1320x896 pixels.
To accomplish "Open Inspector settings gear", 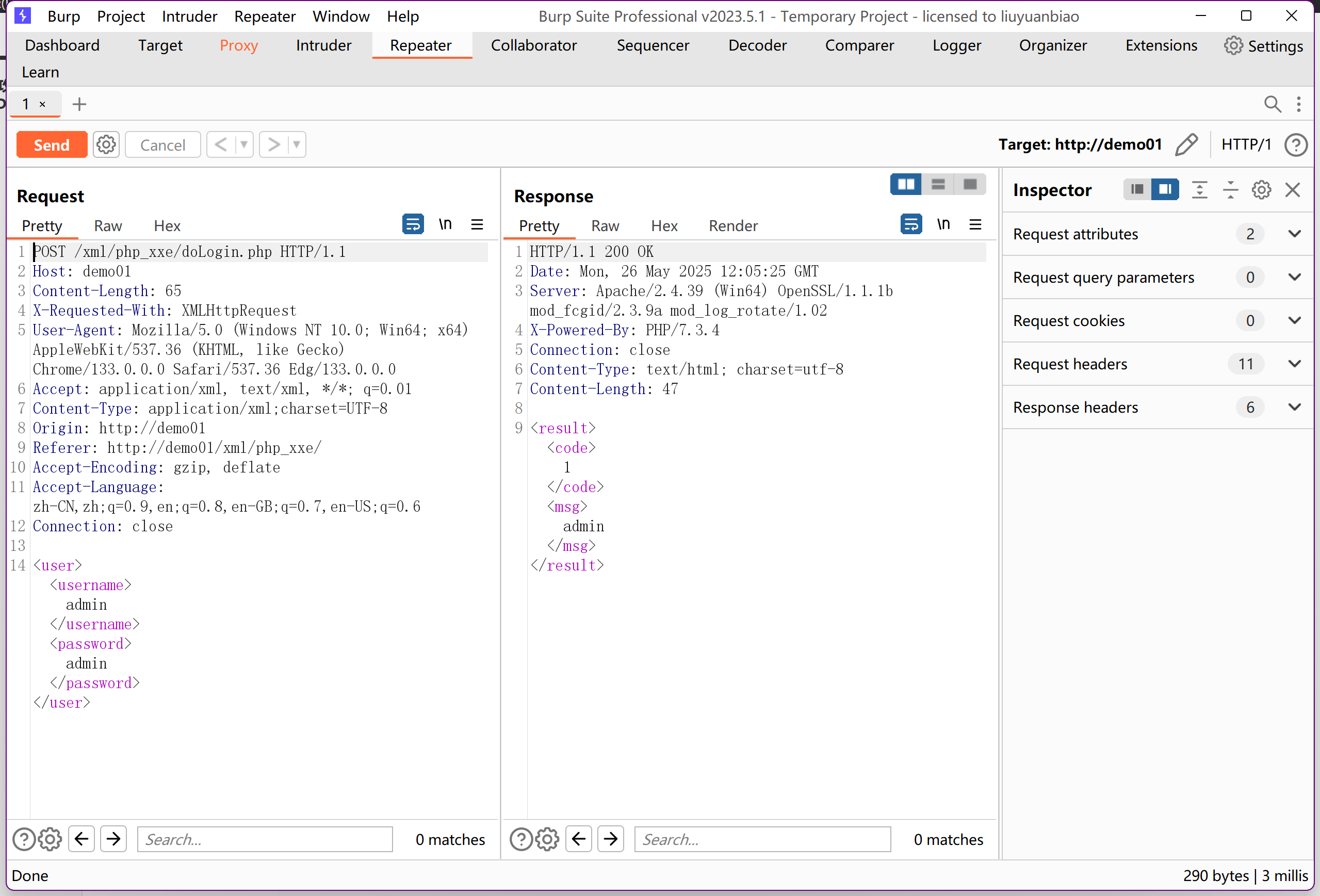I will point(1262,190).
